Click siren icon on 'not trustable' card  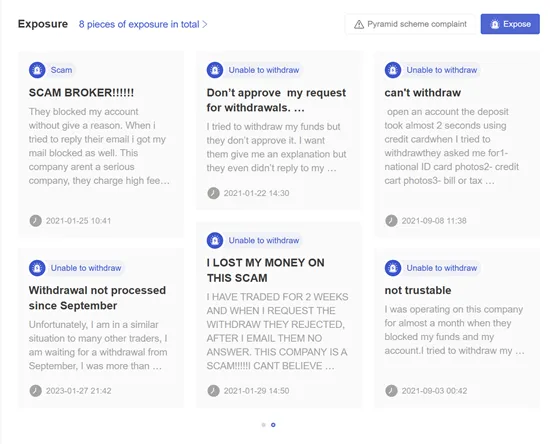tap(393, 268)
